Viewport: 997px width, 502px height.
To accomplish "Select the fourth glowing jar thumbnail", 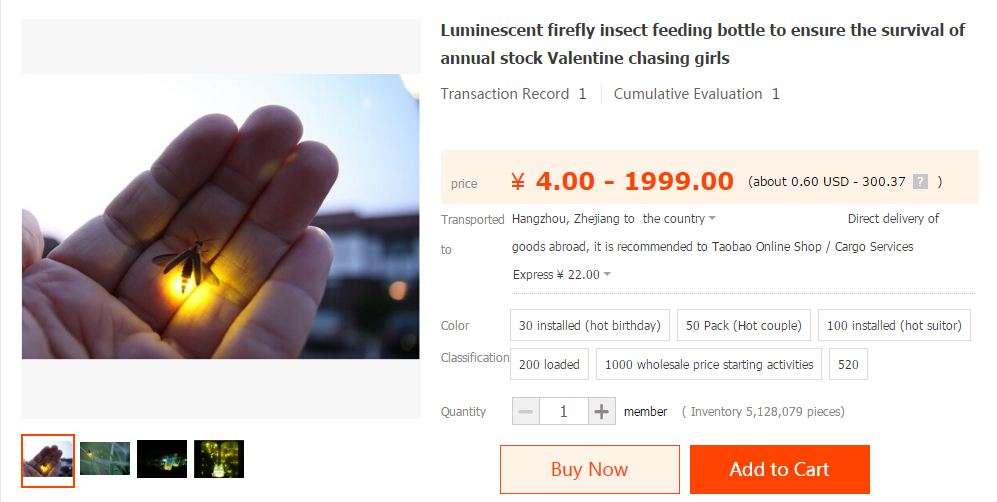I will point(219,459).
